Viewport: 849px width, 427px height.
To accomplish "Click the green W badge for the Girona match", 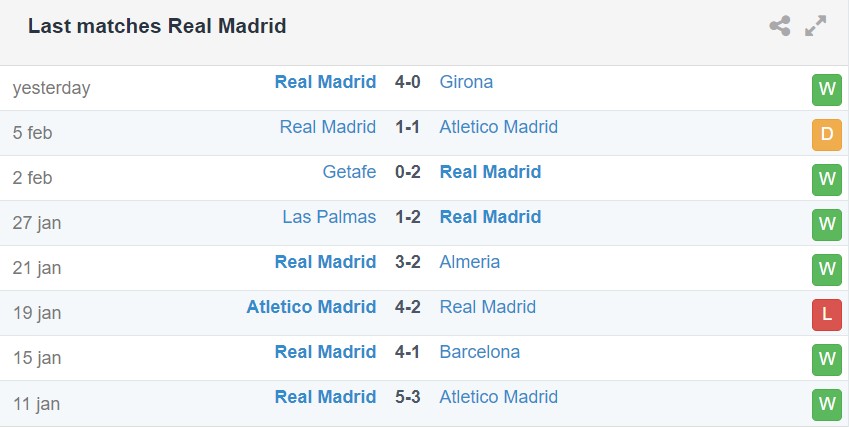I will point(826,89).
